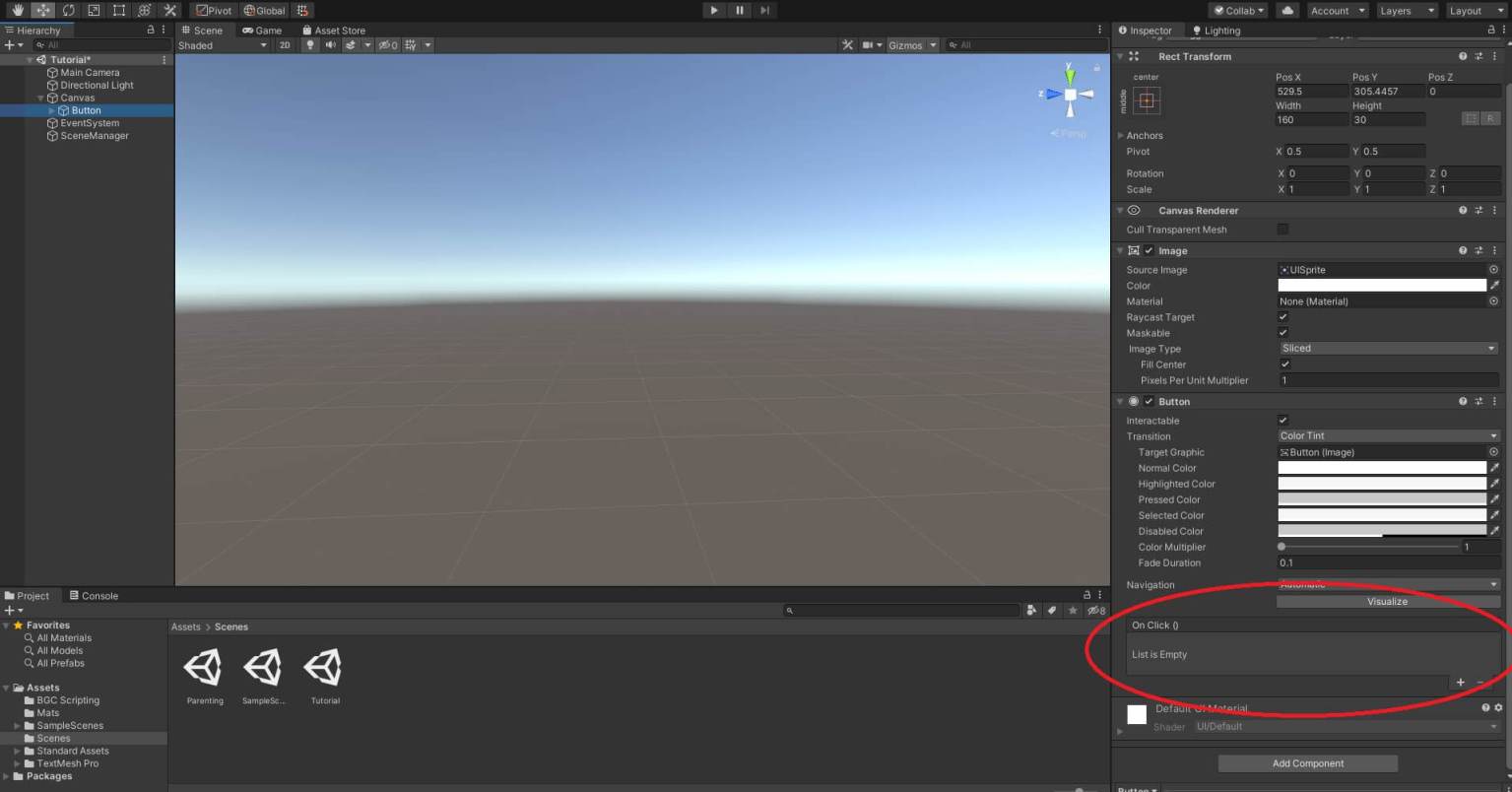
Task: Toggle the Maskable checkbox
Action: (x=1282, y=333)
